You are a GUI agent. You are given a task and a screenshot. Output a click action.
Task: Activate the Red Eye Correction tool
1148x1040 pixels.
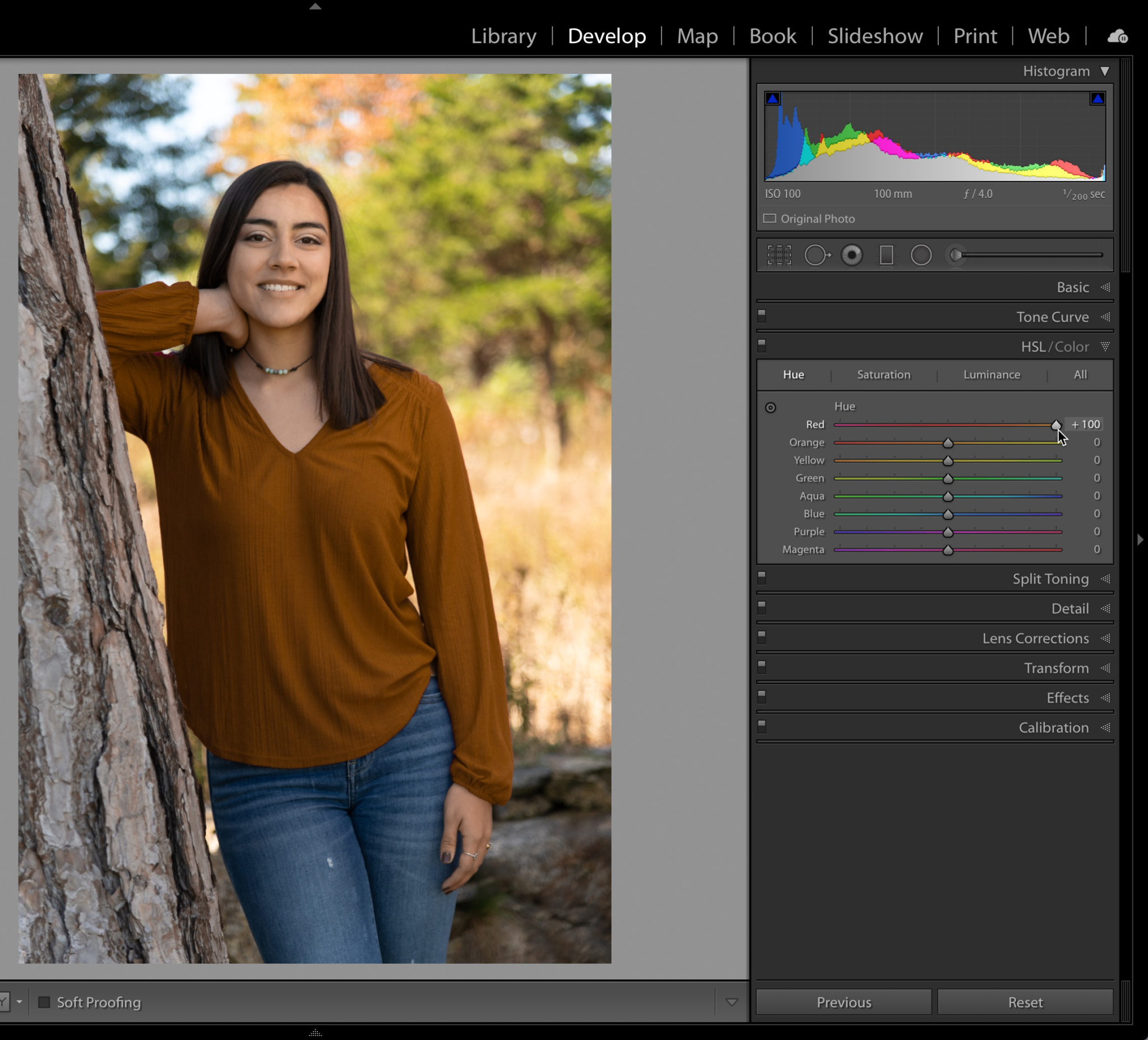click(x=852, y=255)
